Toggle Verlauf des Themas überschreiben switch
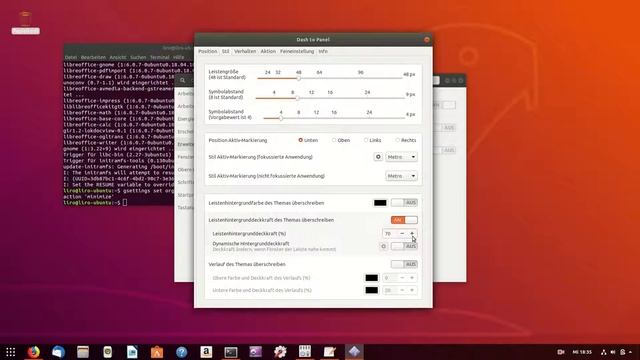Screen dimensions: 640x360 [x=404, y=264]
